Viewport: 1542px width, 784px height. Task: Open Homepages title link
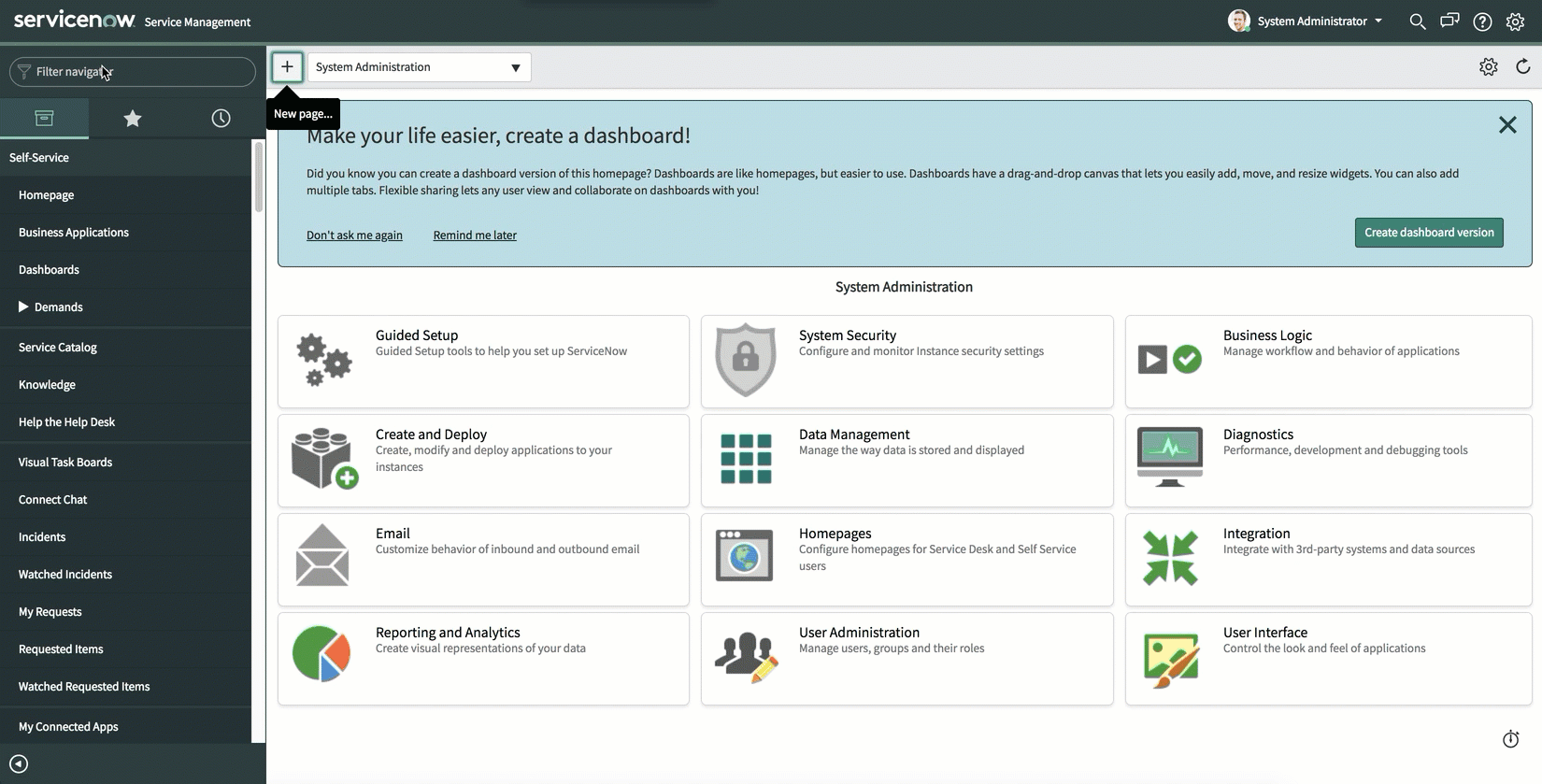pyautogui.click(x=835, y=534)
